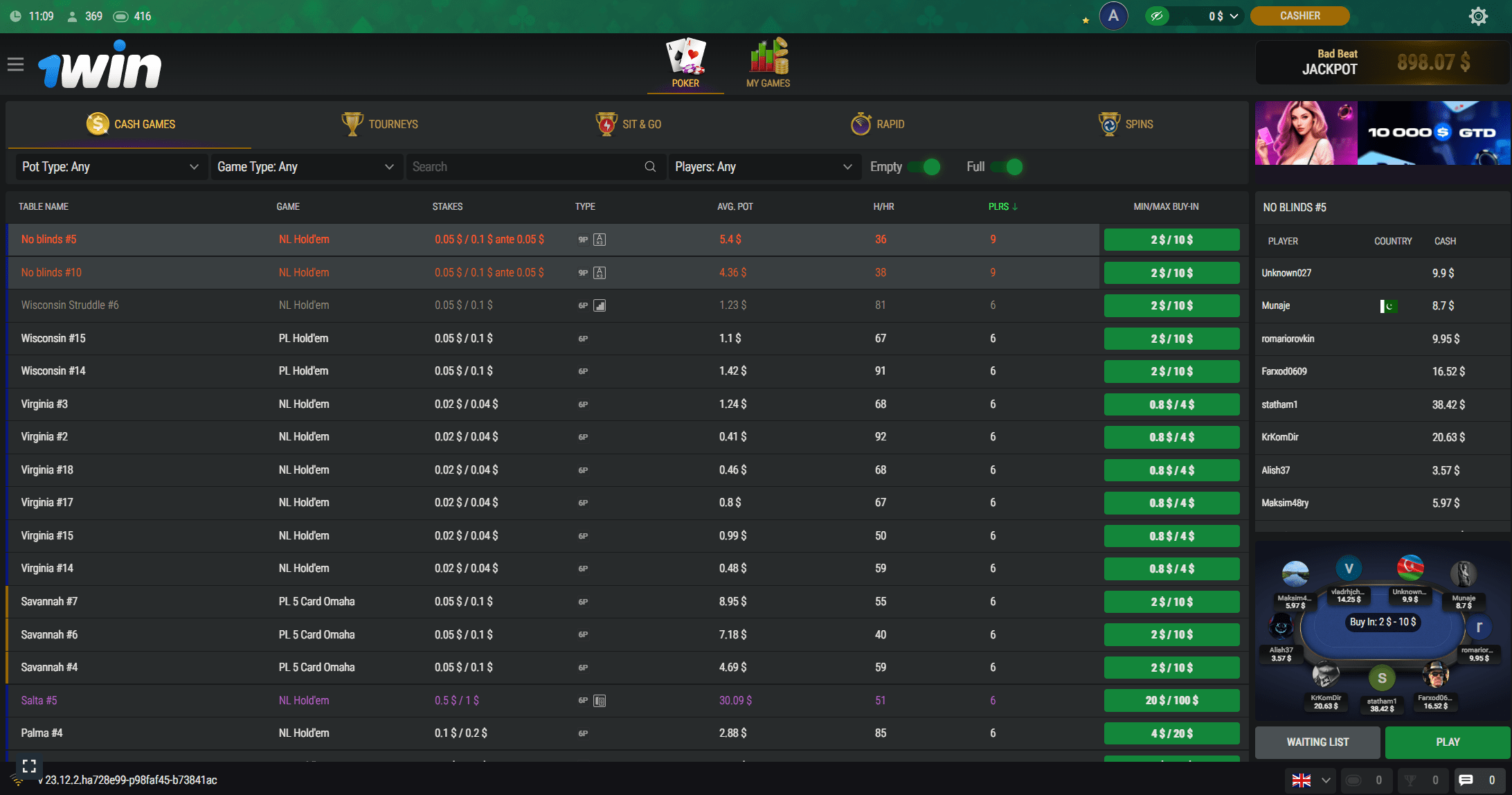Image resolution: width=1512 pixels, height=795 pixels.
Task: Click the search magnifier icon
Action: (650, 167)
